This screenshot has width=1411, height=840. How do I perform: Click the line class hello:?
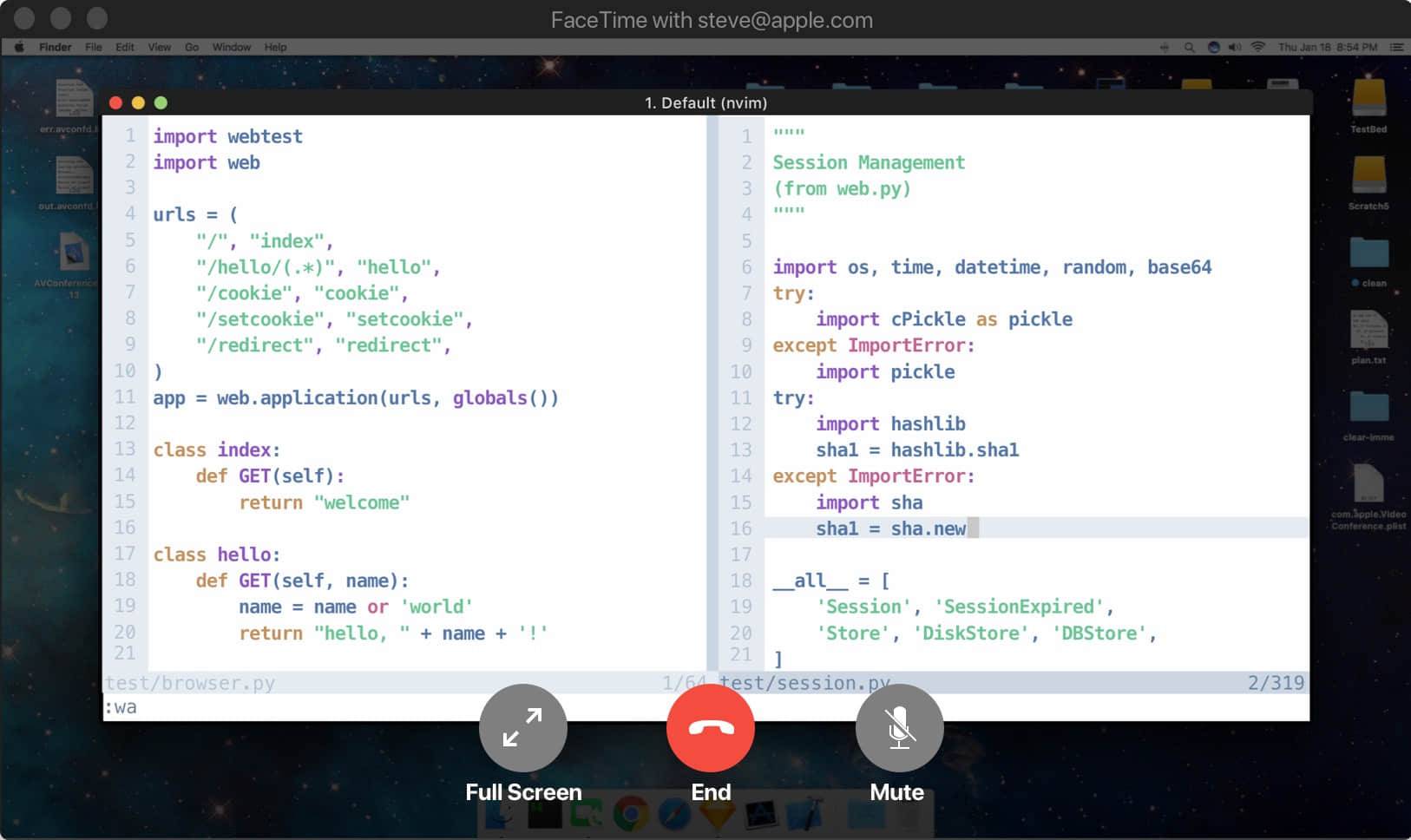[x=217, y=554]
